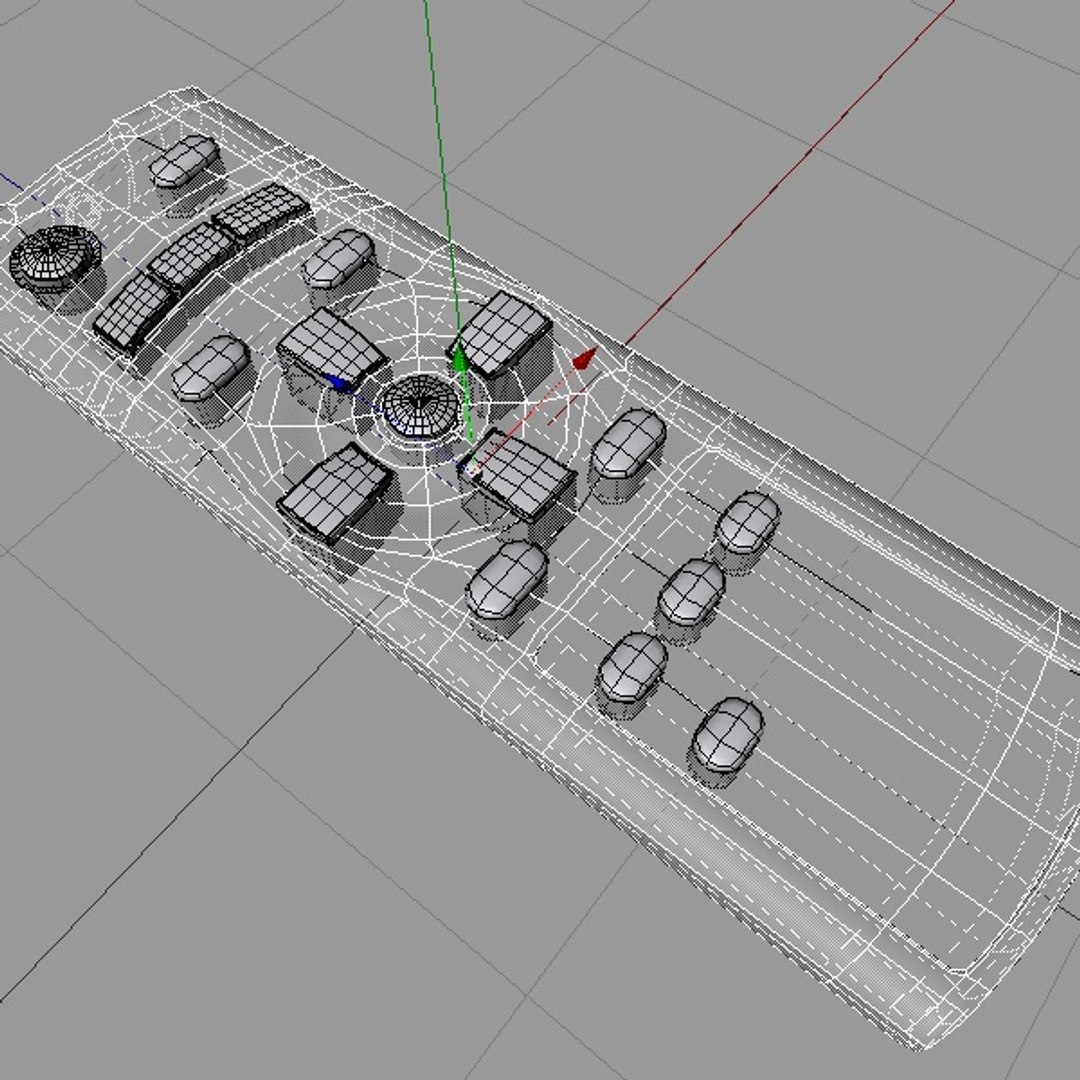Select the oval button between curved bar and green-arrow pad

click(338, 258)
